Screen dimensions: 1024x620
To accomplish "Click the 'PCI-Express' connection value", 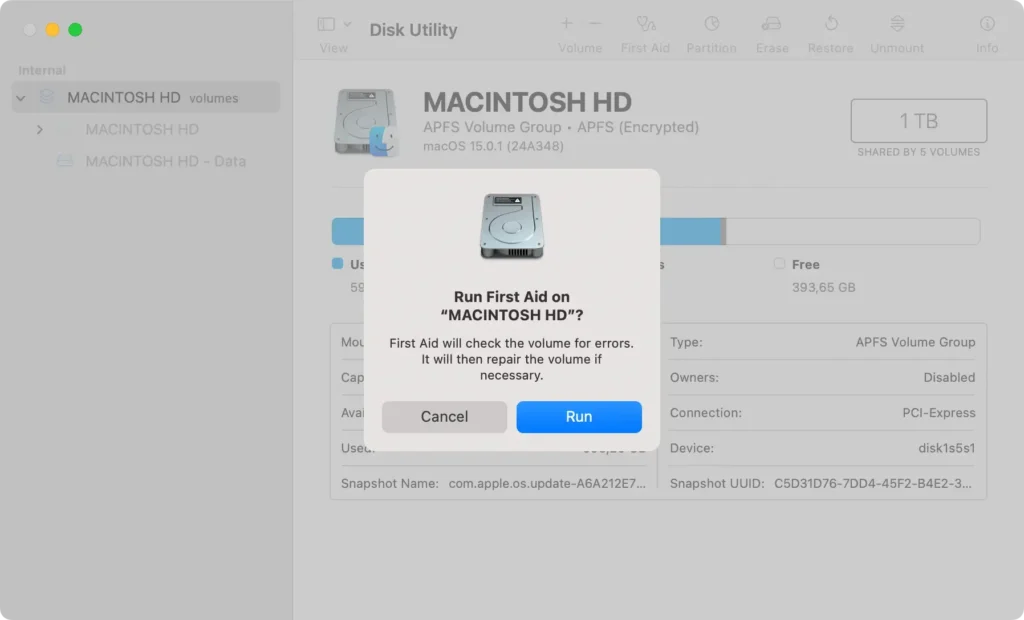I will click(x=938, y=413).
